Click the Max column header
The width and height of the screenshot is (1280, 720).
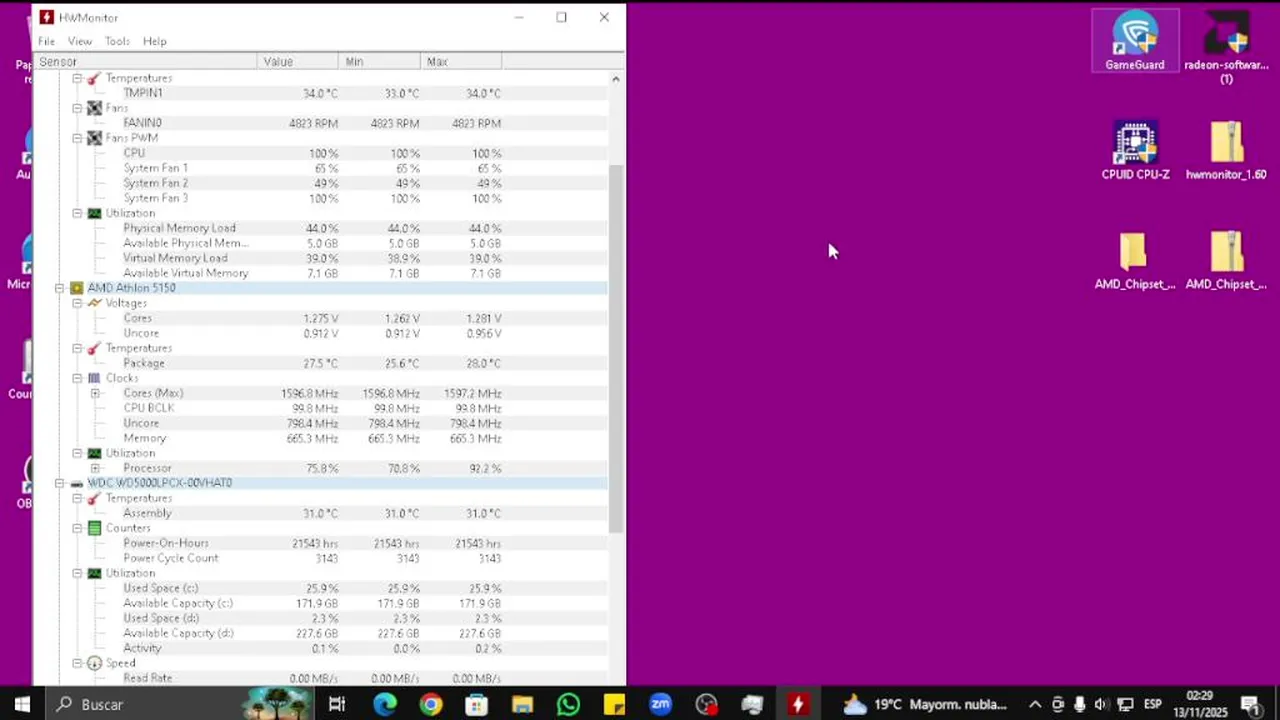tap(462, 62)
